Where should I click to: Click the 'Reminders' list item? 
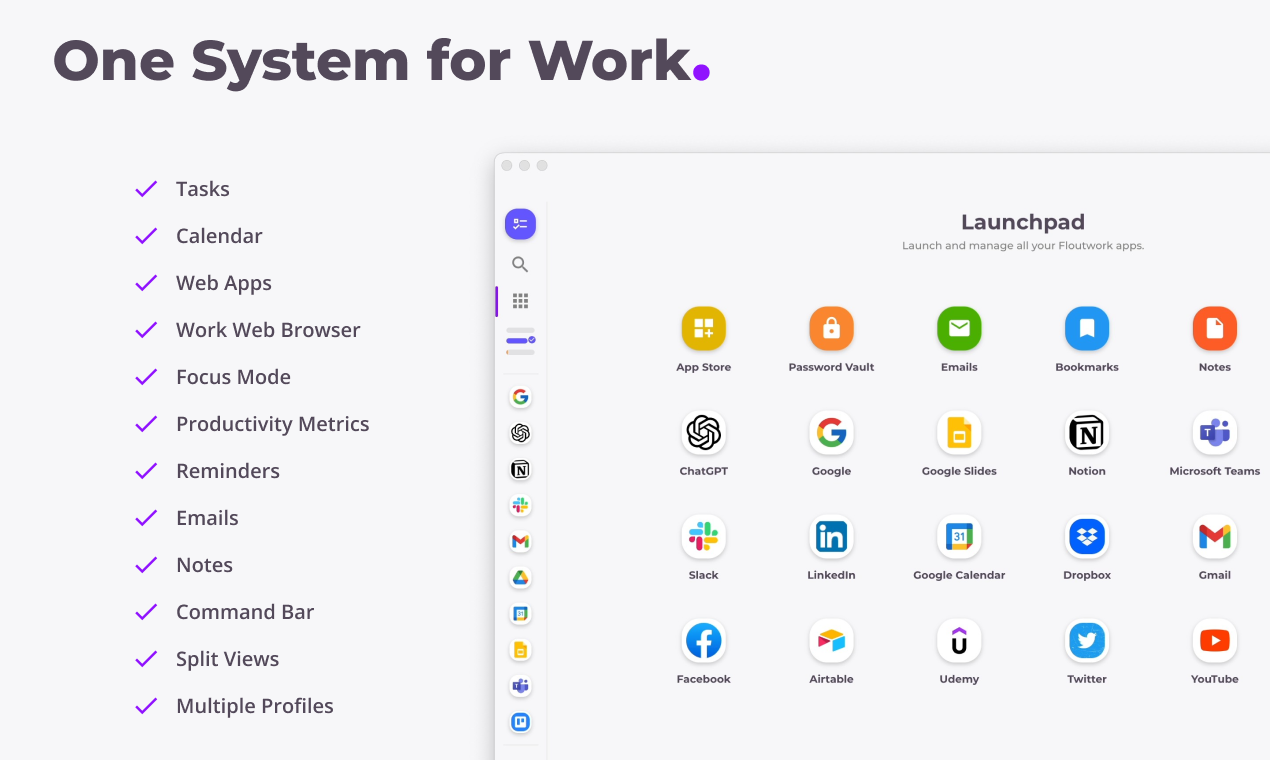[x=228, y=471]
